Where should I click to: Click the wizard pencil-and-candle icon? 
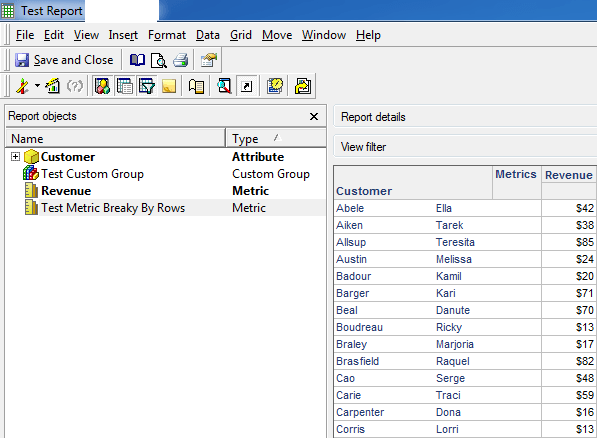point(22,86)
